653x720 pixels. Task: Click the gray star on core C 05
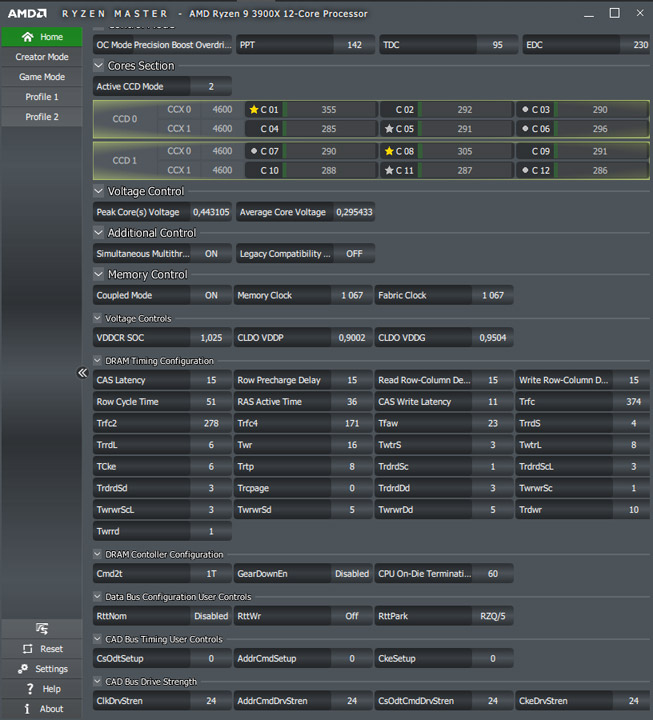389,129
